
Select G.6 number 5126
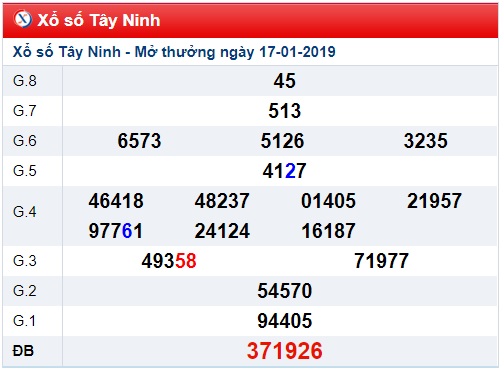coord(282,141)
